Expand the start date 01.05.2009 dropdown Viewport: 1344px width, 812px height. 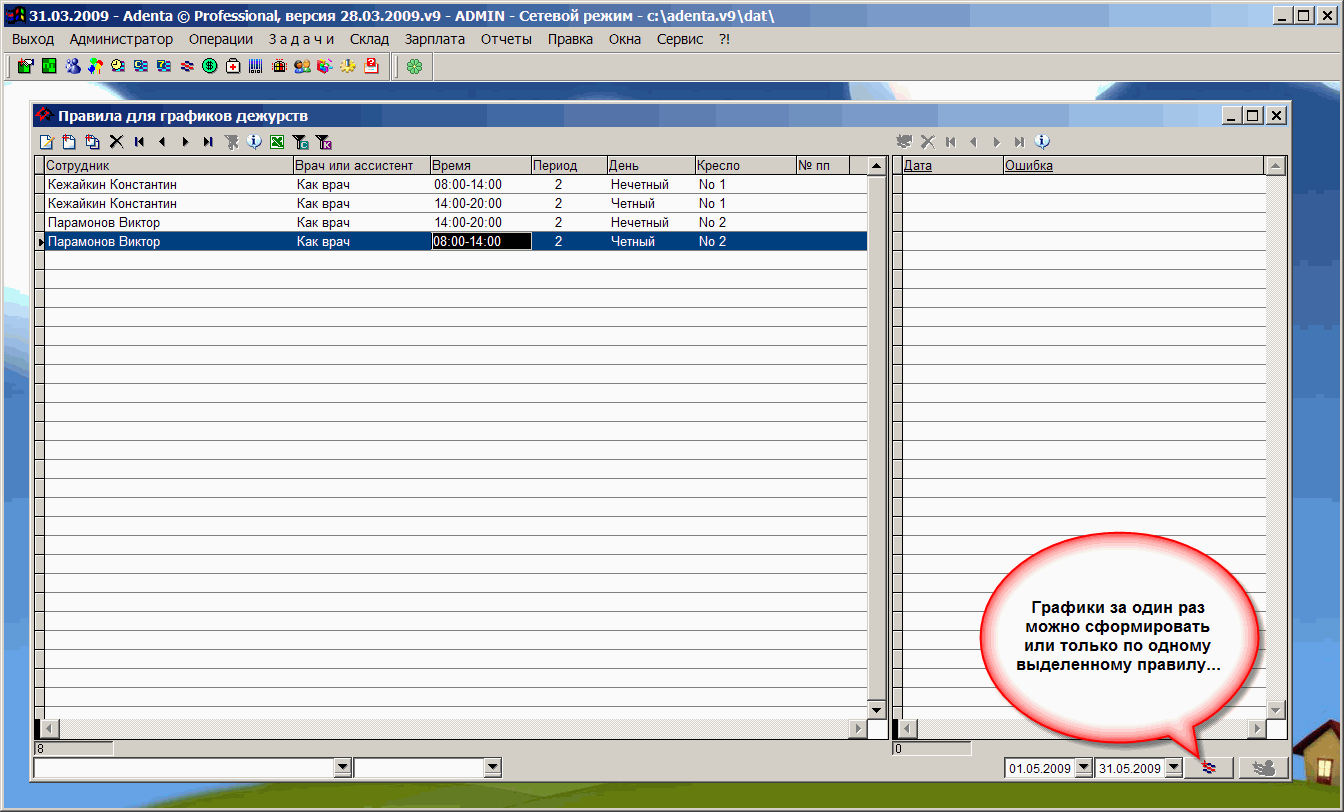1083,768
